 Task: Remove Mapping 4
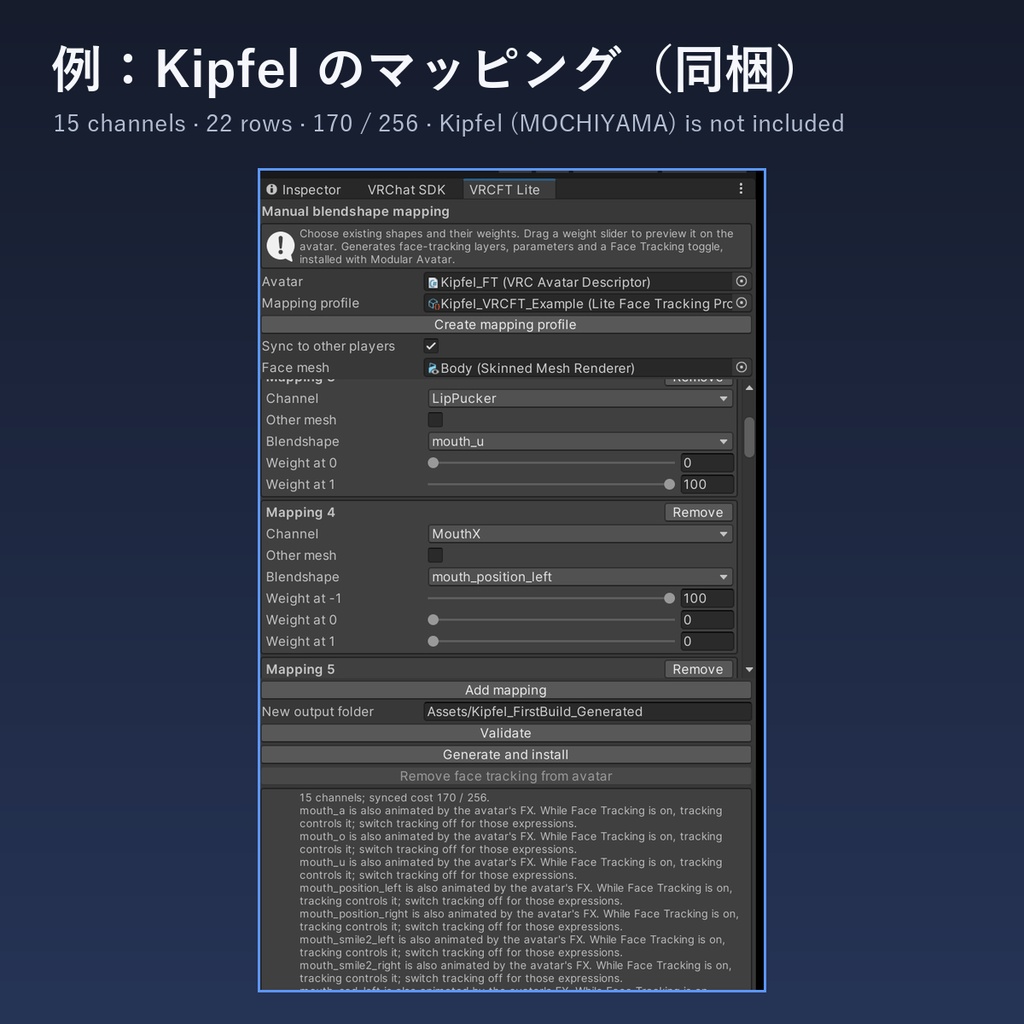click(697, 513)
